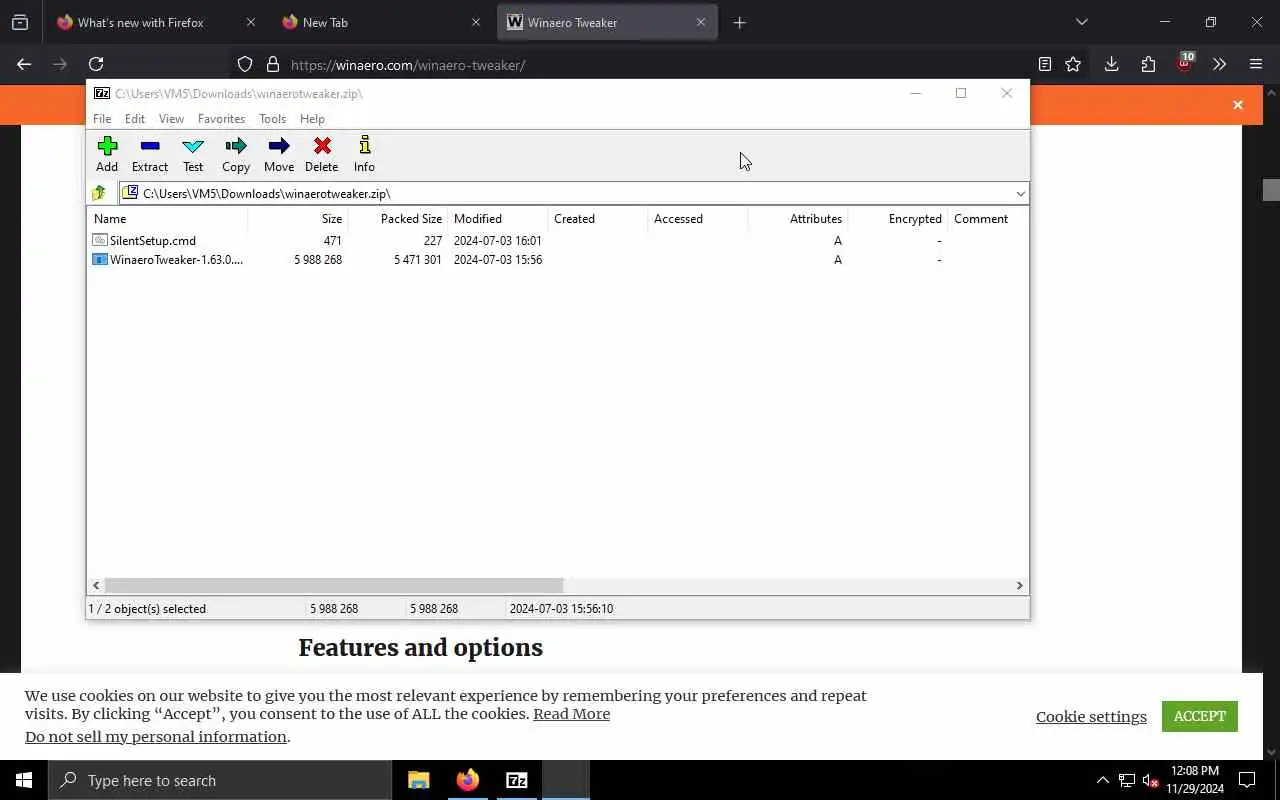1280x800 pixels.
Task: Open Cookie settings link
Action: (x=1091, y=716)
